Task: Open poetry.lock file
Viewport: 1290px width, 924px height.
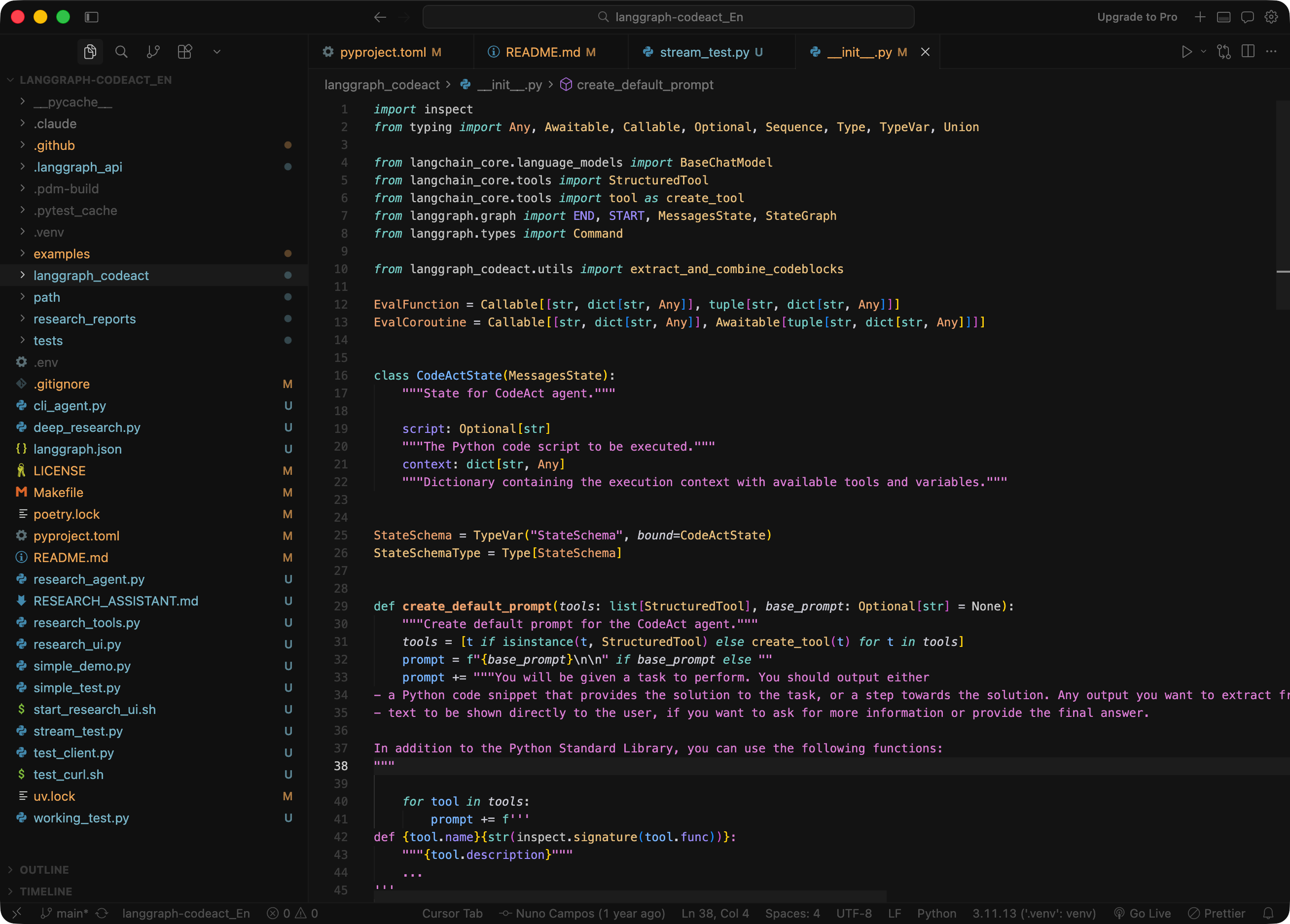Action: (153, 514)
